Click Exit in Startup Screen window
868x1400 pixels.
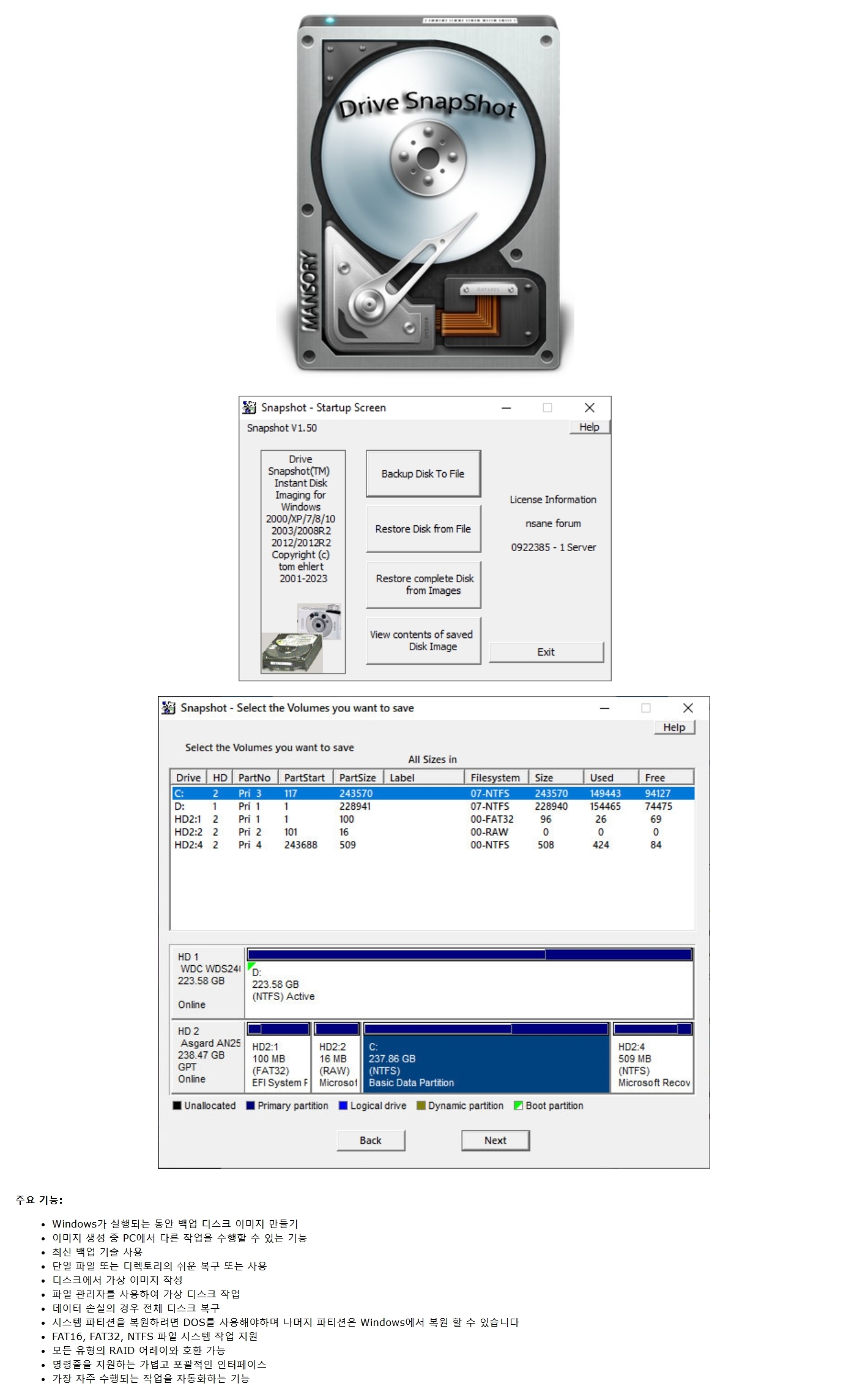(546, 652)
